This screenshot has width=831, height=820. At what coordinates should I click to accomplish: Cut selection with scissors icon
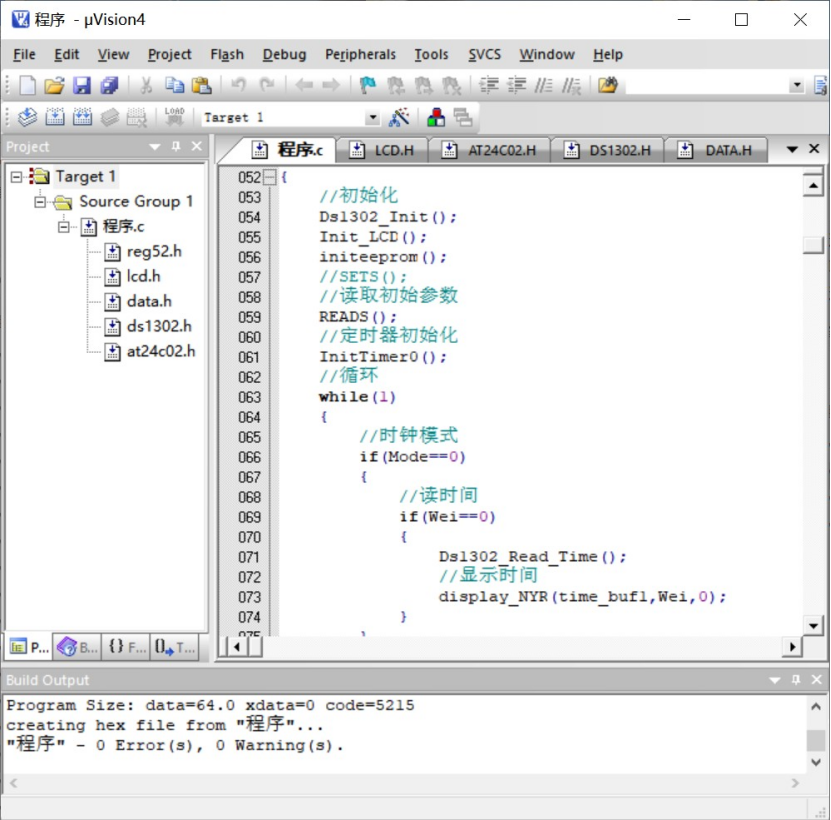click(x=146, y=85)
